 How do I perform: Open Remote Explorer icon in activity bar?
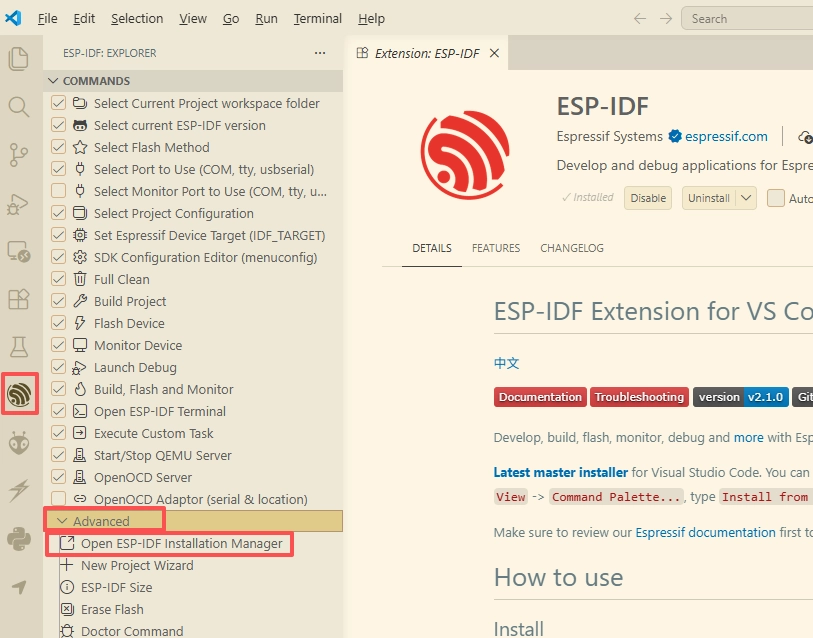19,252
